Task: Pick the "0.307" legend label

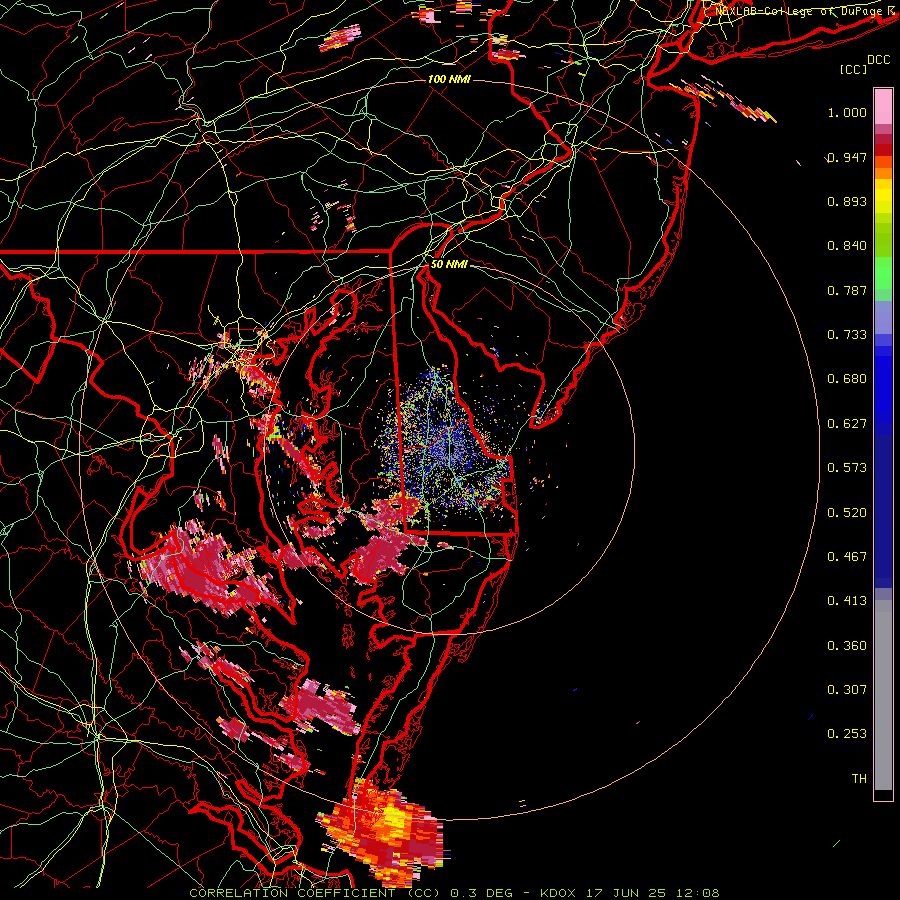Action: point(847,690)
